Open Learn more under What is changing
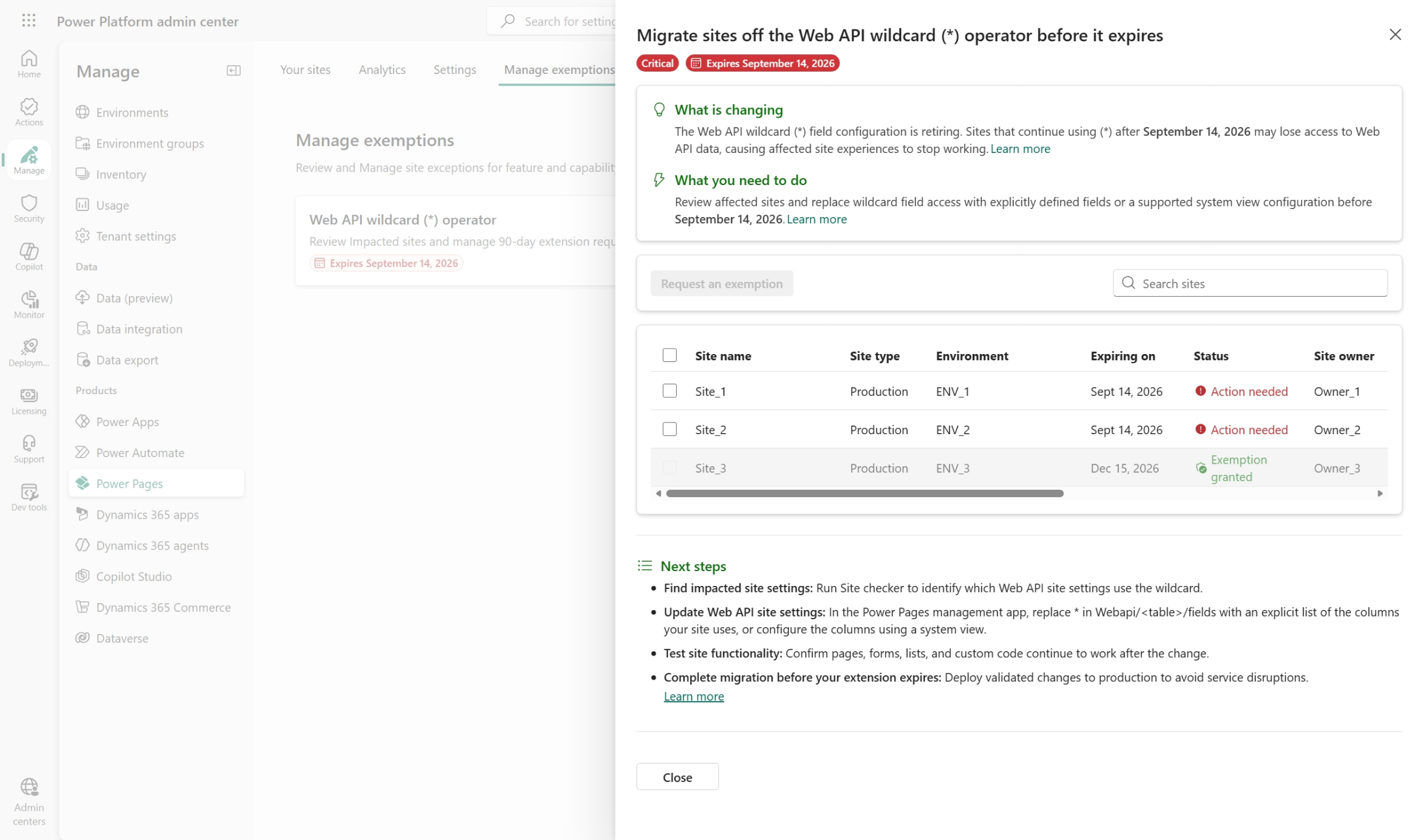Viewport: 1423px width, 840px height. point(1020,149)
